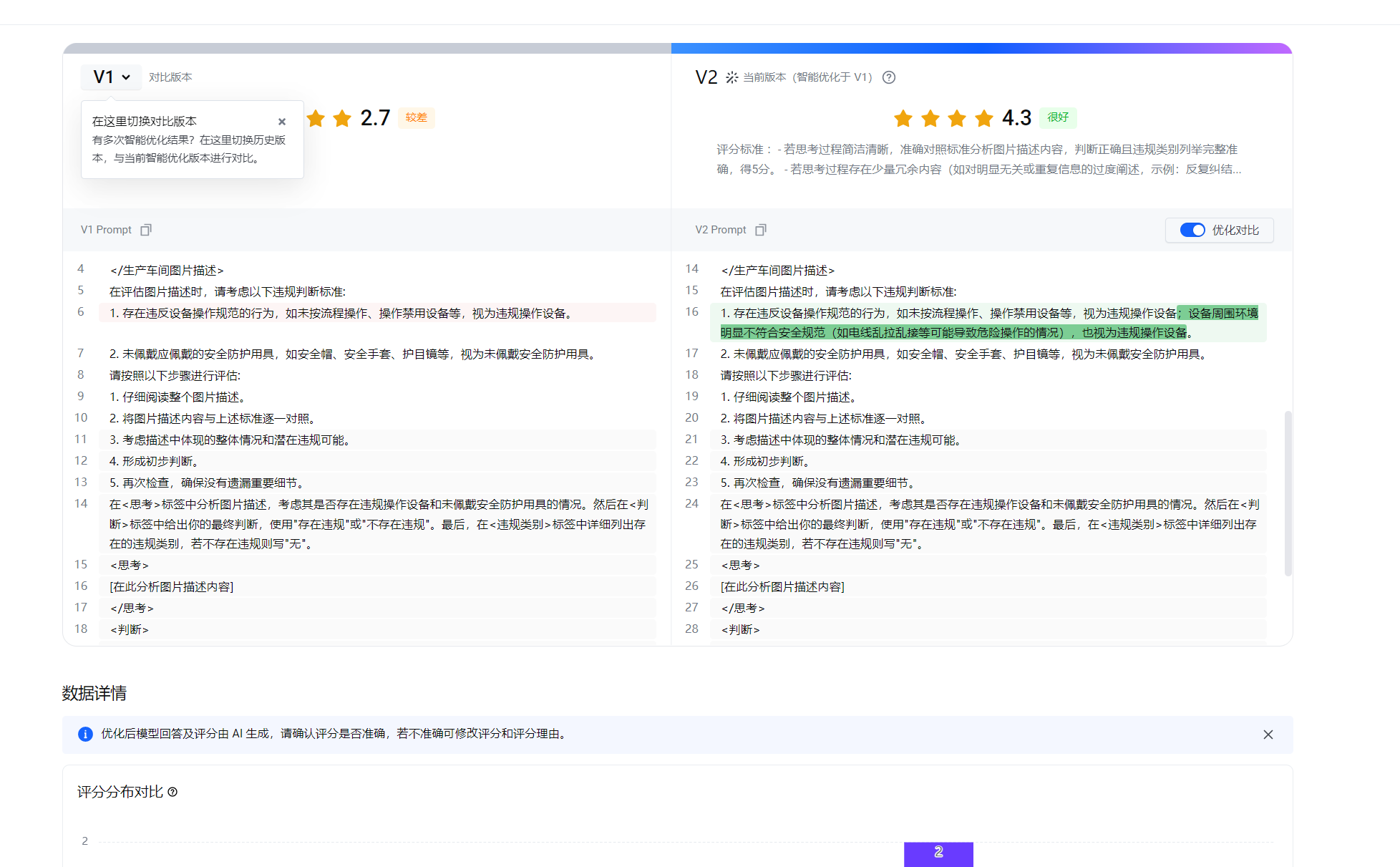The width and height of the screenshot is (1400, 867).
Task: Open the V1 version dropdown
Action: 111,77
